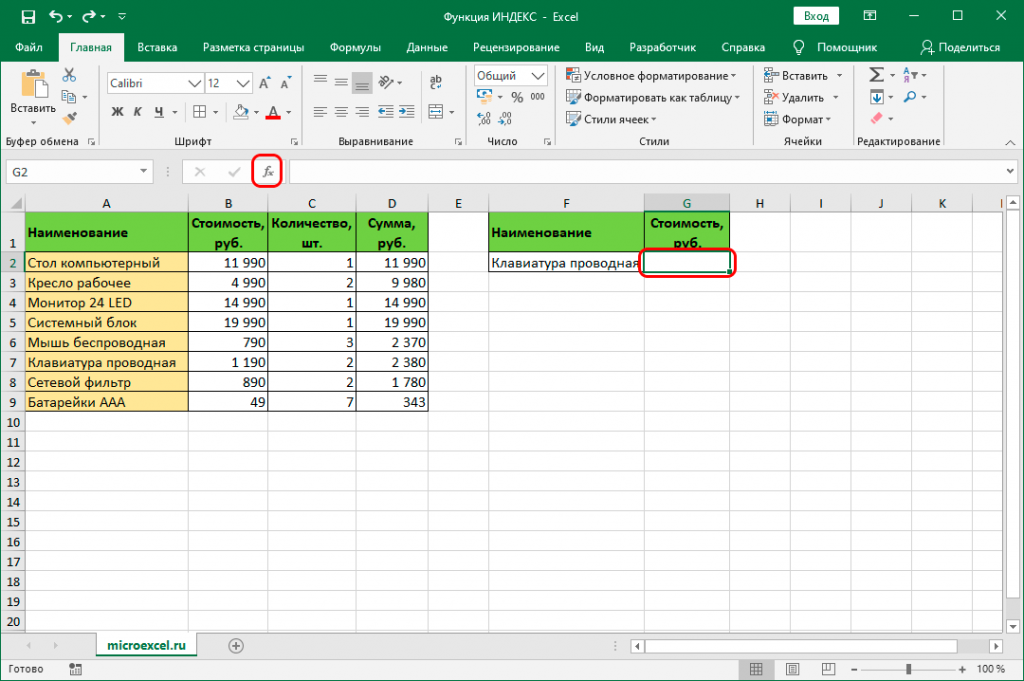The image size is (1024, 681).
Task: Select the microexcel.ru sheet tab
Action: (146, 645)
